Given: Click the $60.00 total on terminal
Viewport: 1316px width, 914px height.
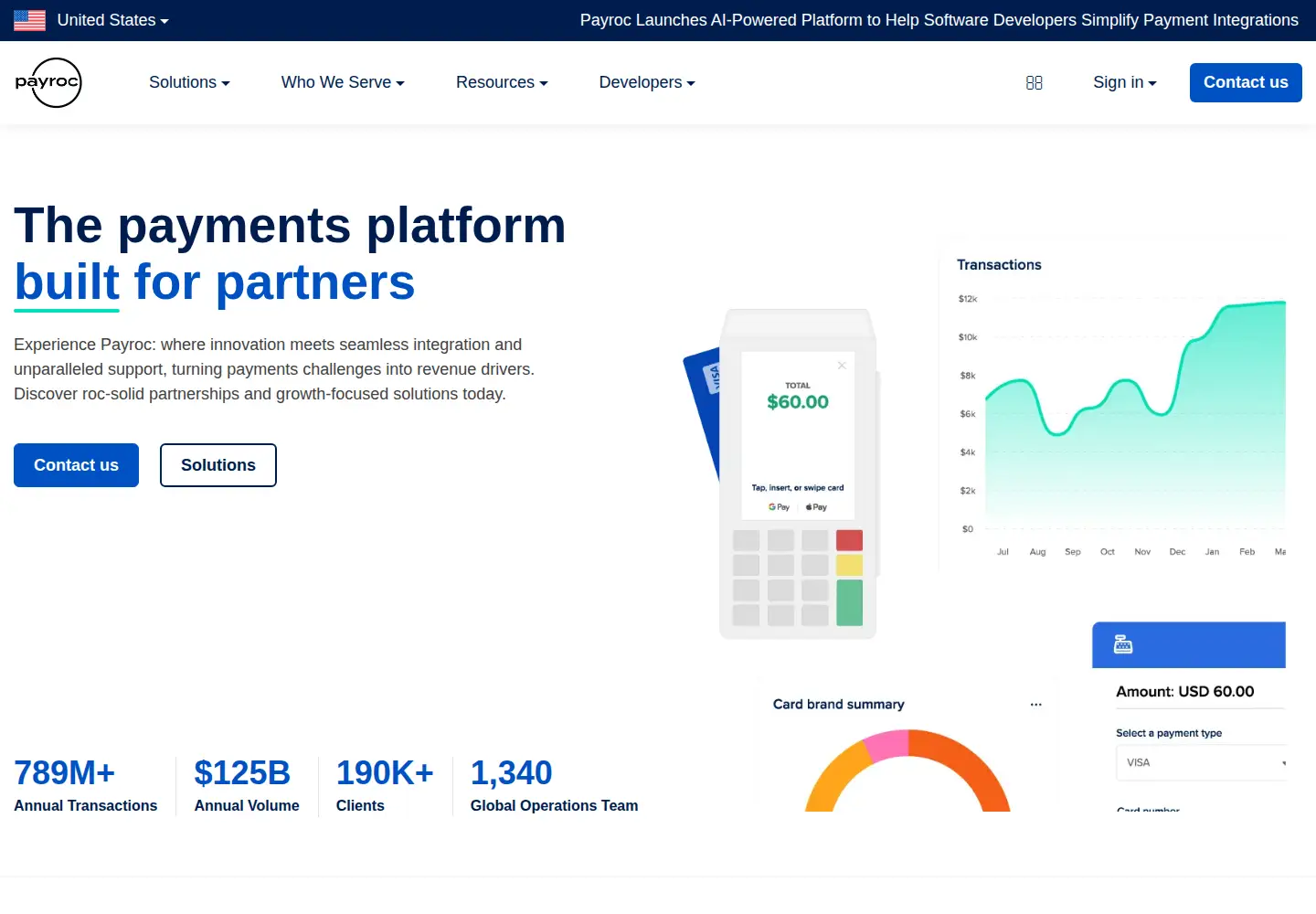Looking at the screenshot, I should (798, 402).
